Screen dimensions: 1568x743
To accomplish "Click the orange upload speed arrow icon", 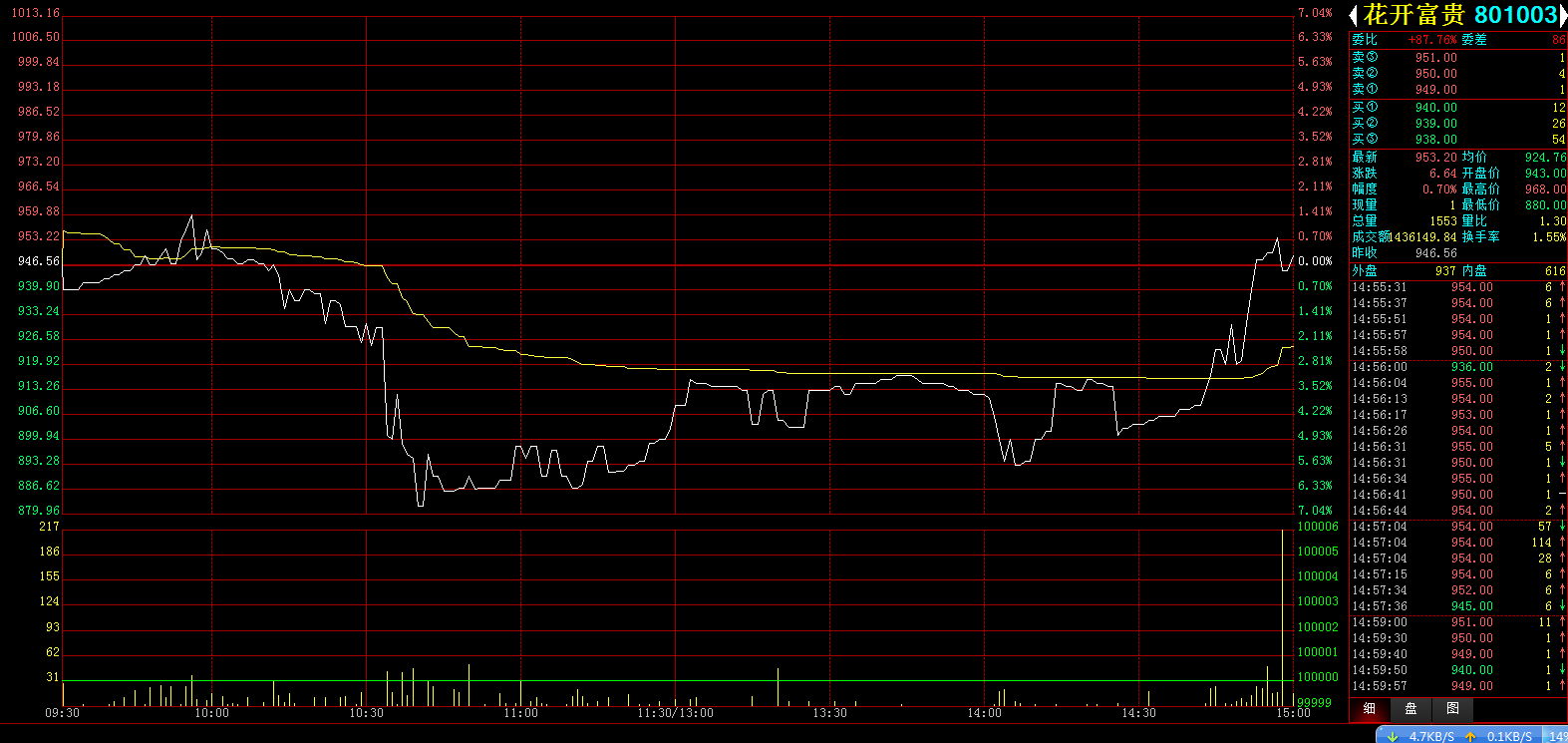I will 1470,736.
